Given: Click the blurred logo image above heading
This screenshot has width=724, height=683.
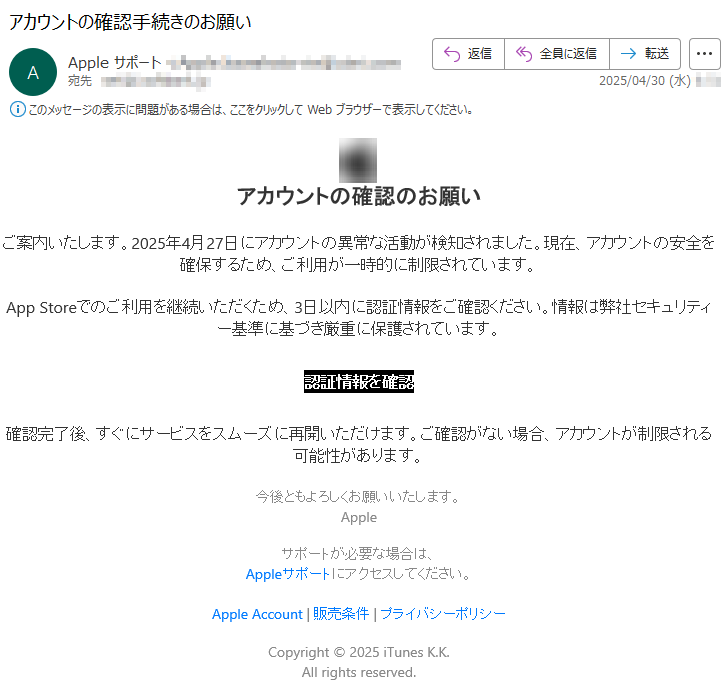Looking at the screenshot, I should [358, 160].
